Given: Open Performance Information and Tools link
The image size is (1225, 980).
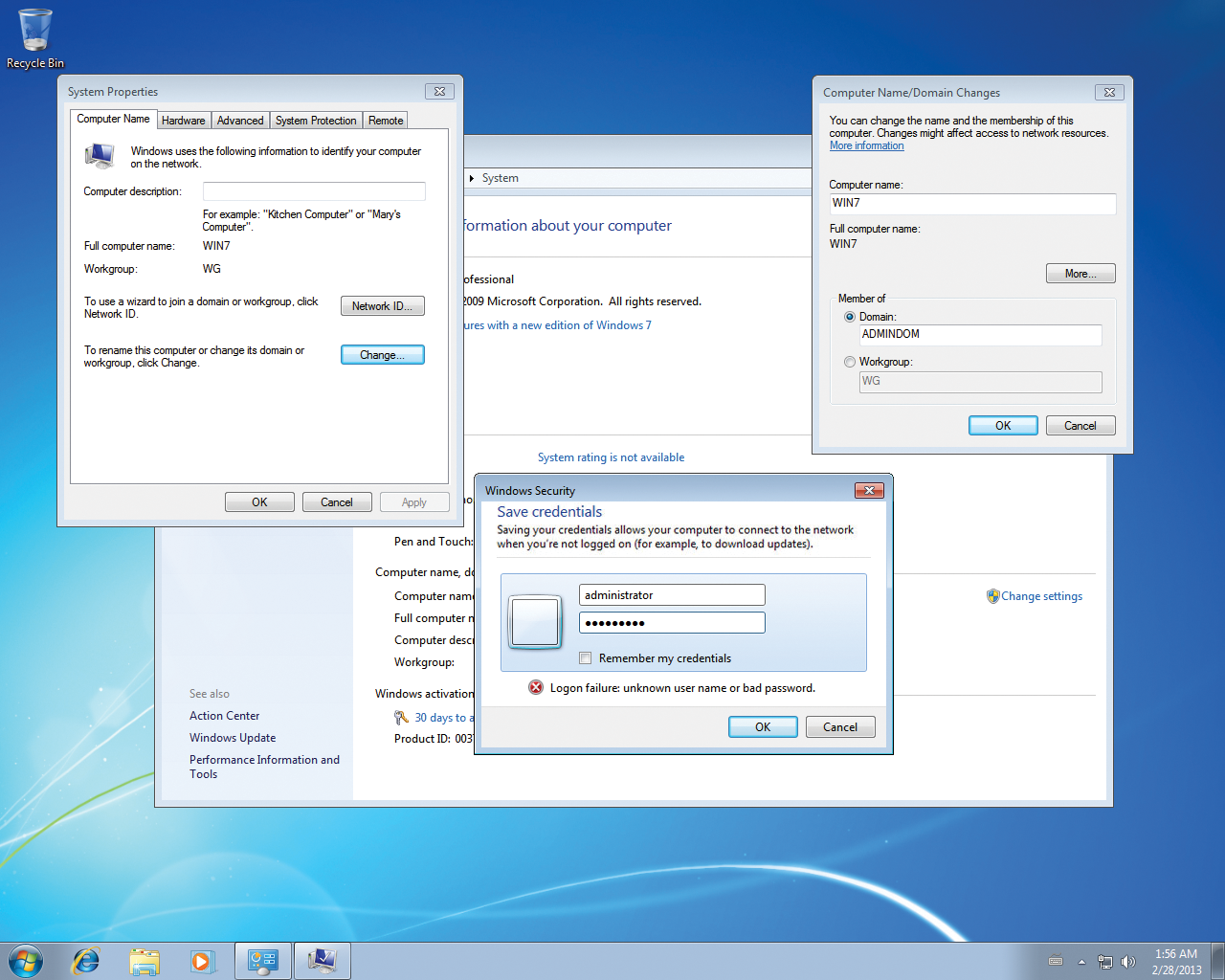Looking at the screenshot, I should [264, 767].
